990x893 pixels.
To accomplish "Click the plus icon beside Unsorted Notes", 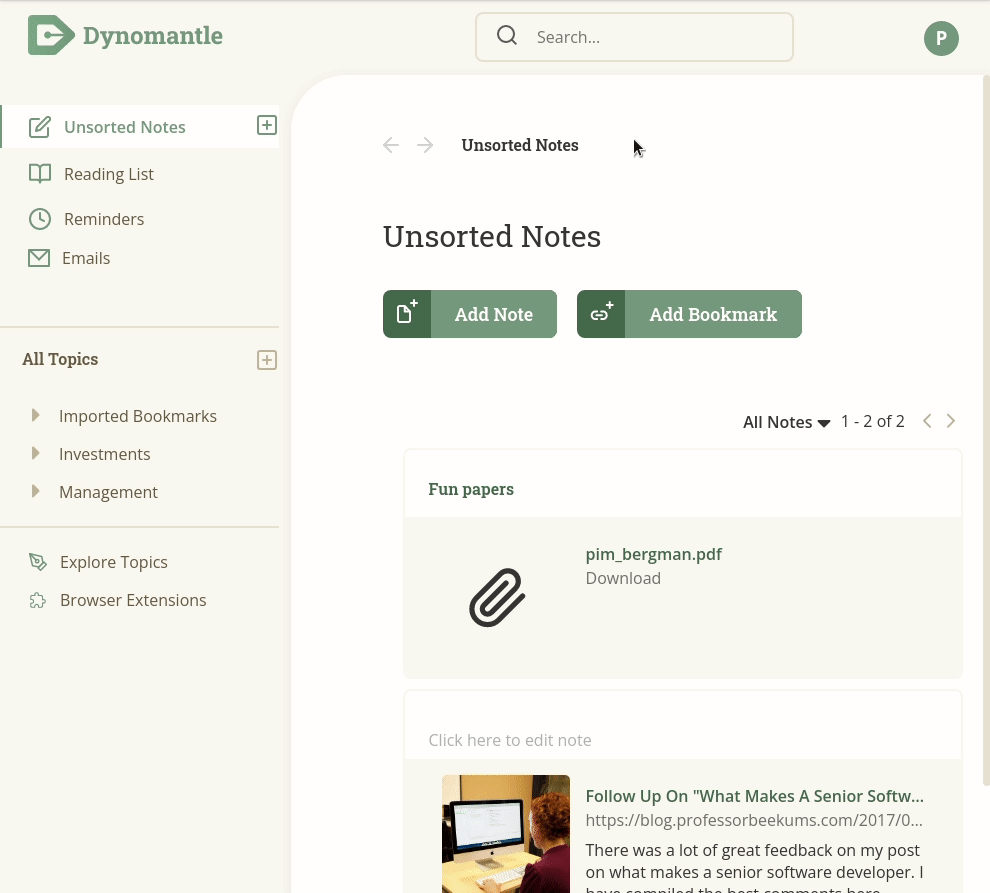I will pos(266,125).
